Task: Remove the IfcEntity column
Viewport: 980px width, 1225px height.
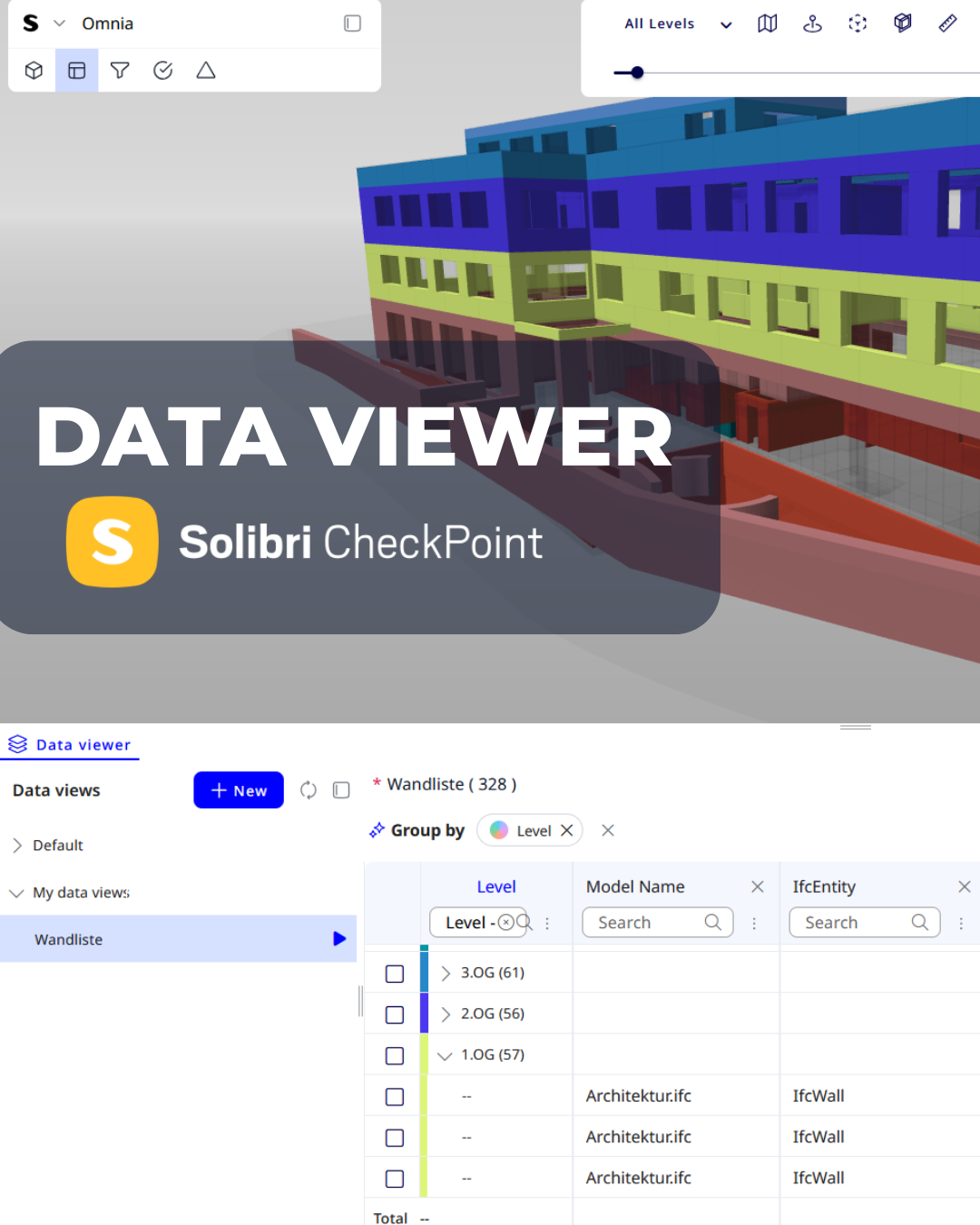Action: click(965, 887)
